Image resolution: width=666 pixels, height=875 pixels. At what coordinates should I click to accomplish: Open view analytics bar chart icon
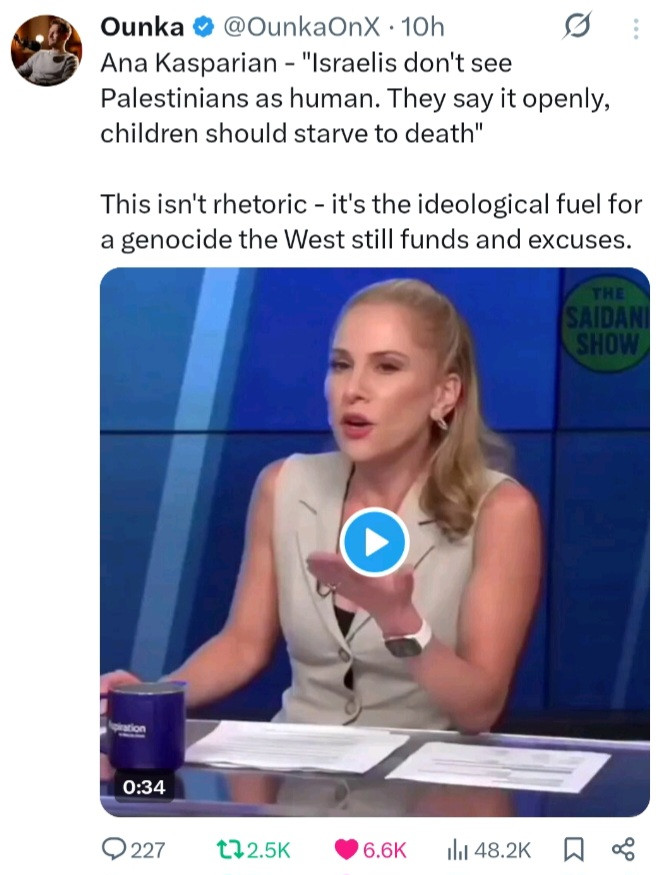click(x=458, y=850)
